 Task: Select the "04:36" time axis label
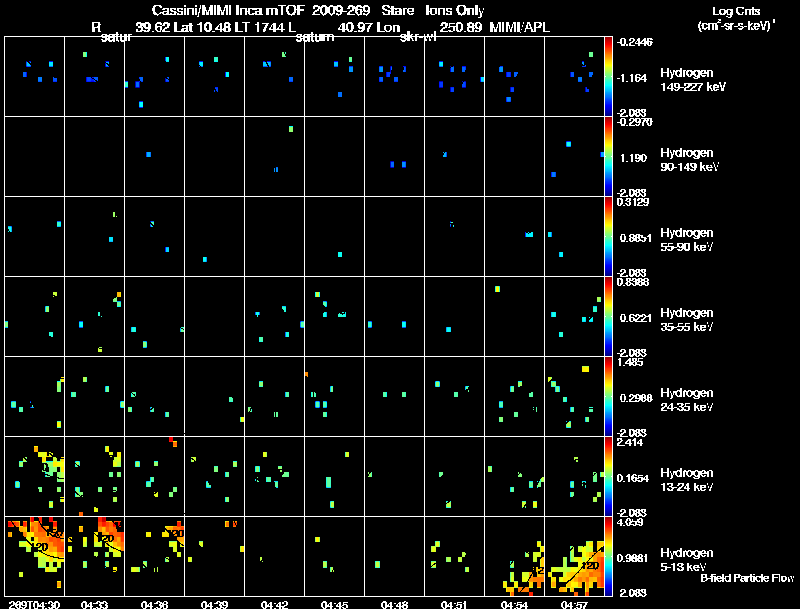coord(155,604)
